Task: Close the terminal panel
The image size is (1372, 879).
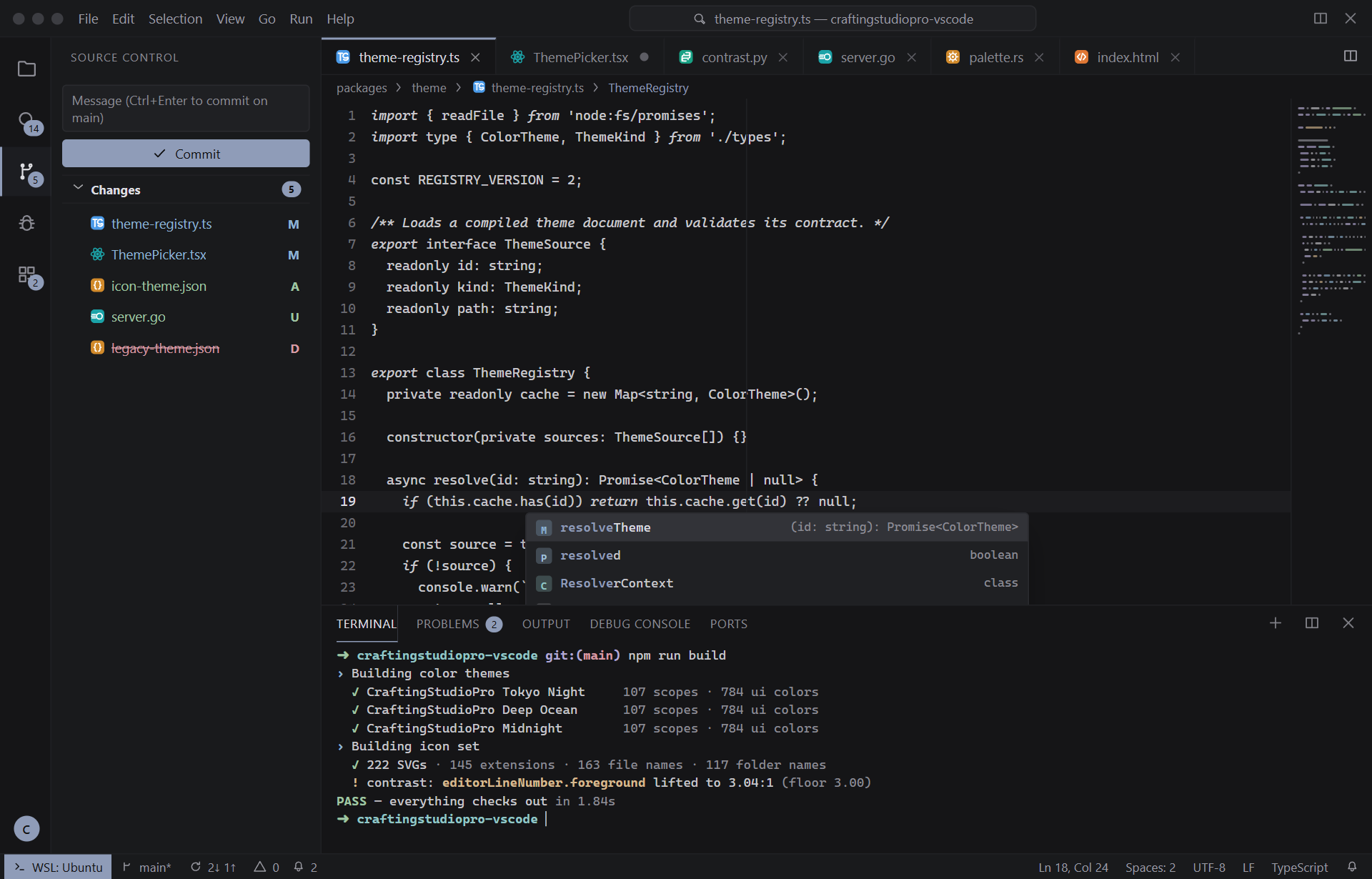Action: [1348, 623]
